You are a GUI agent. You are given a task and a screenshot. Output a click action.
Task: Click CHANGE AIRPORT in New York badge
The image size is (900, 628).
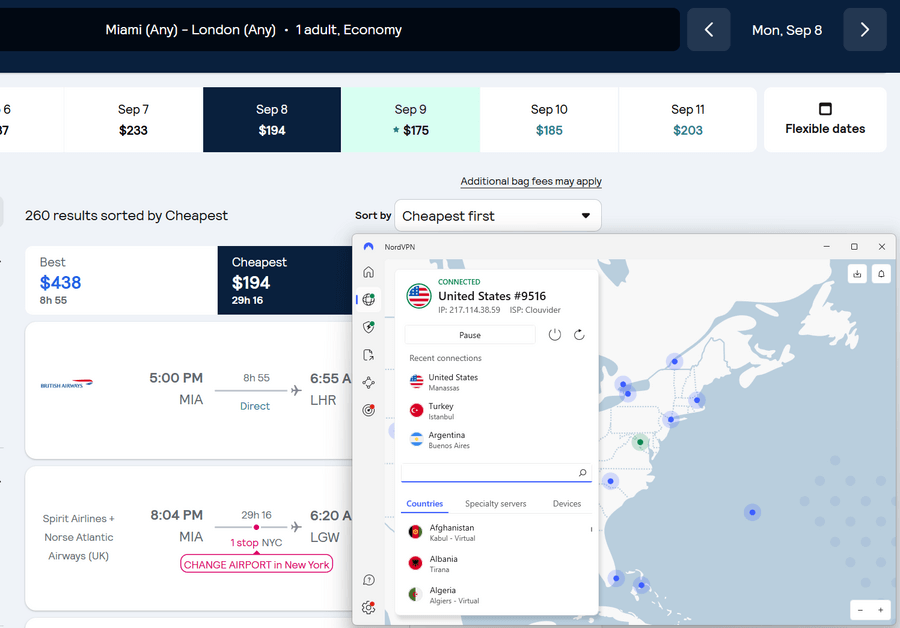(x=257, y=564)
